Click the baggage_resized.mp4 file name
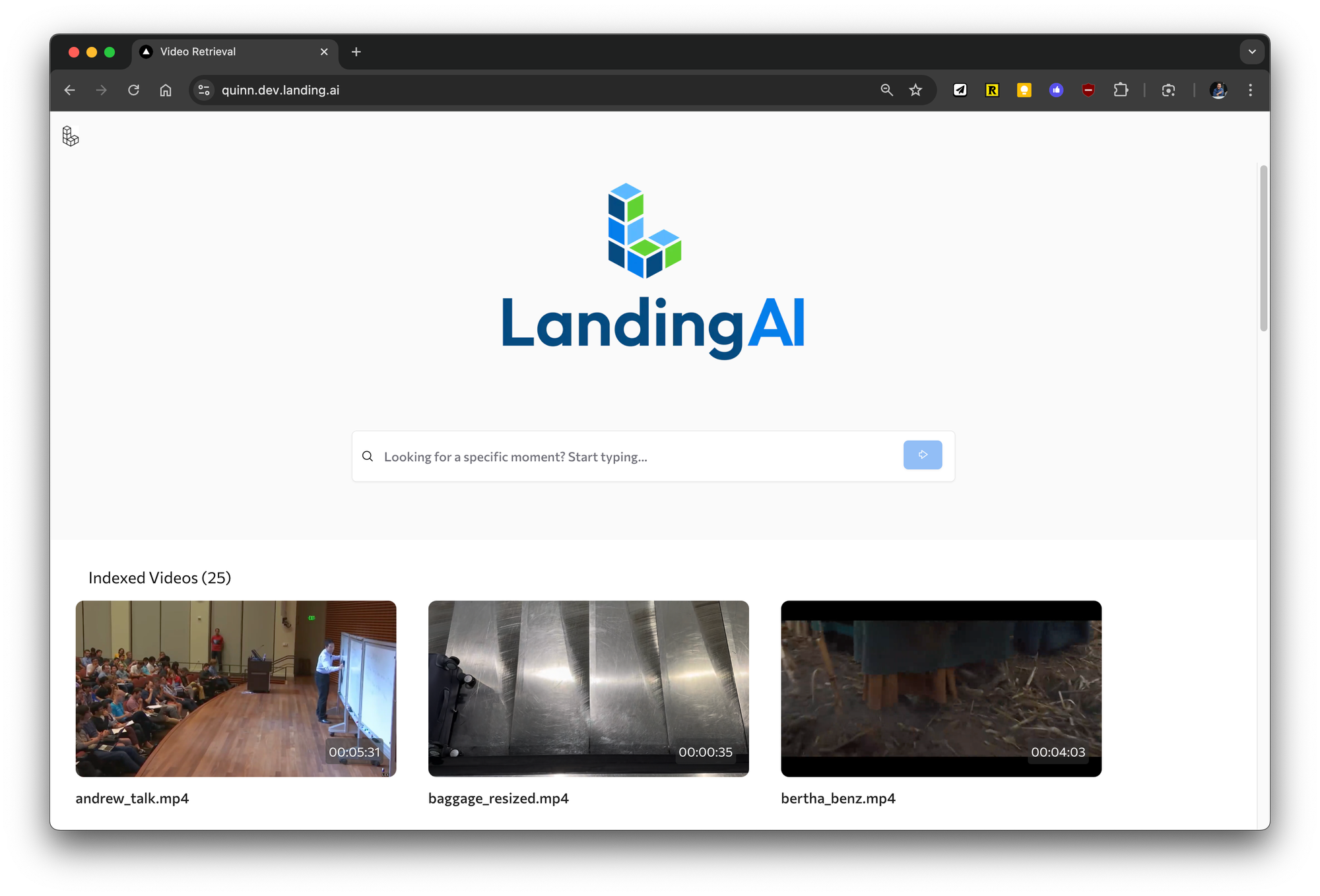 point(498,798)
